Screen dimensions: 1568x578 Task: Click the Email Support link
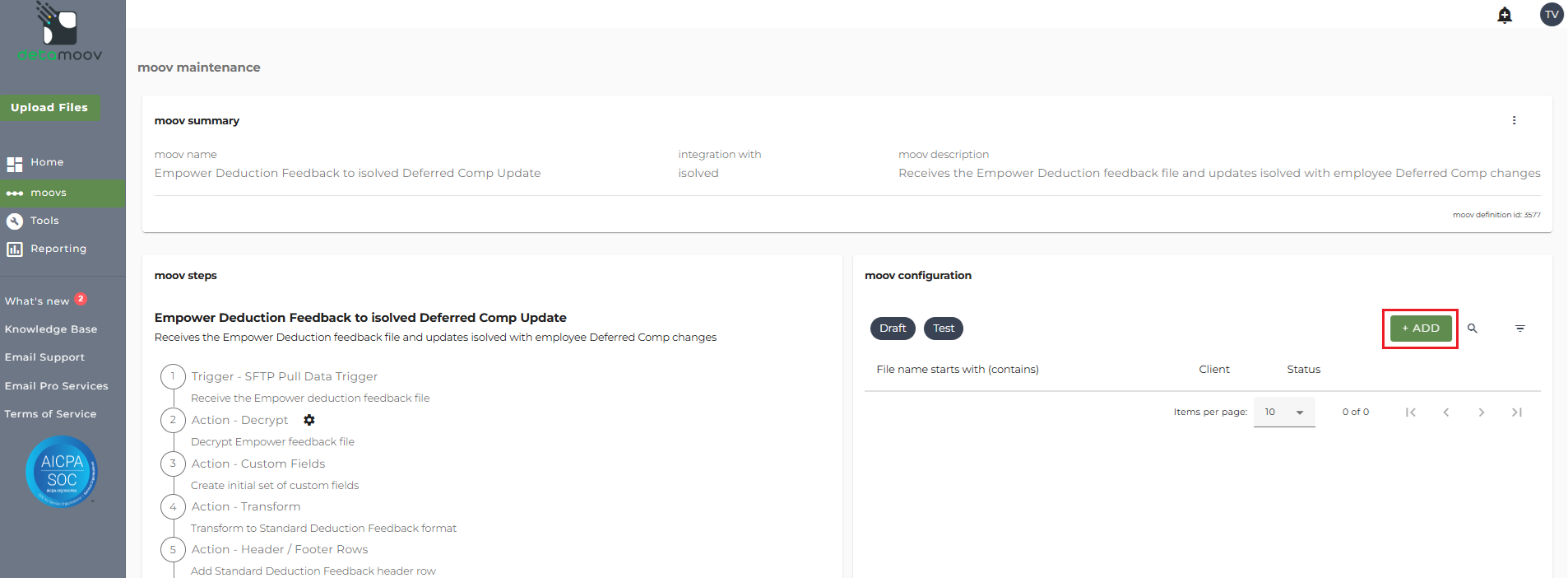coord(44,357)
